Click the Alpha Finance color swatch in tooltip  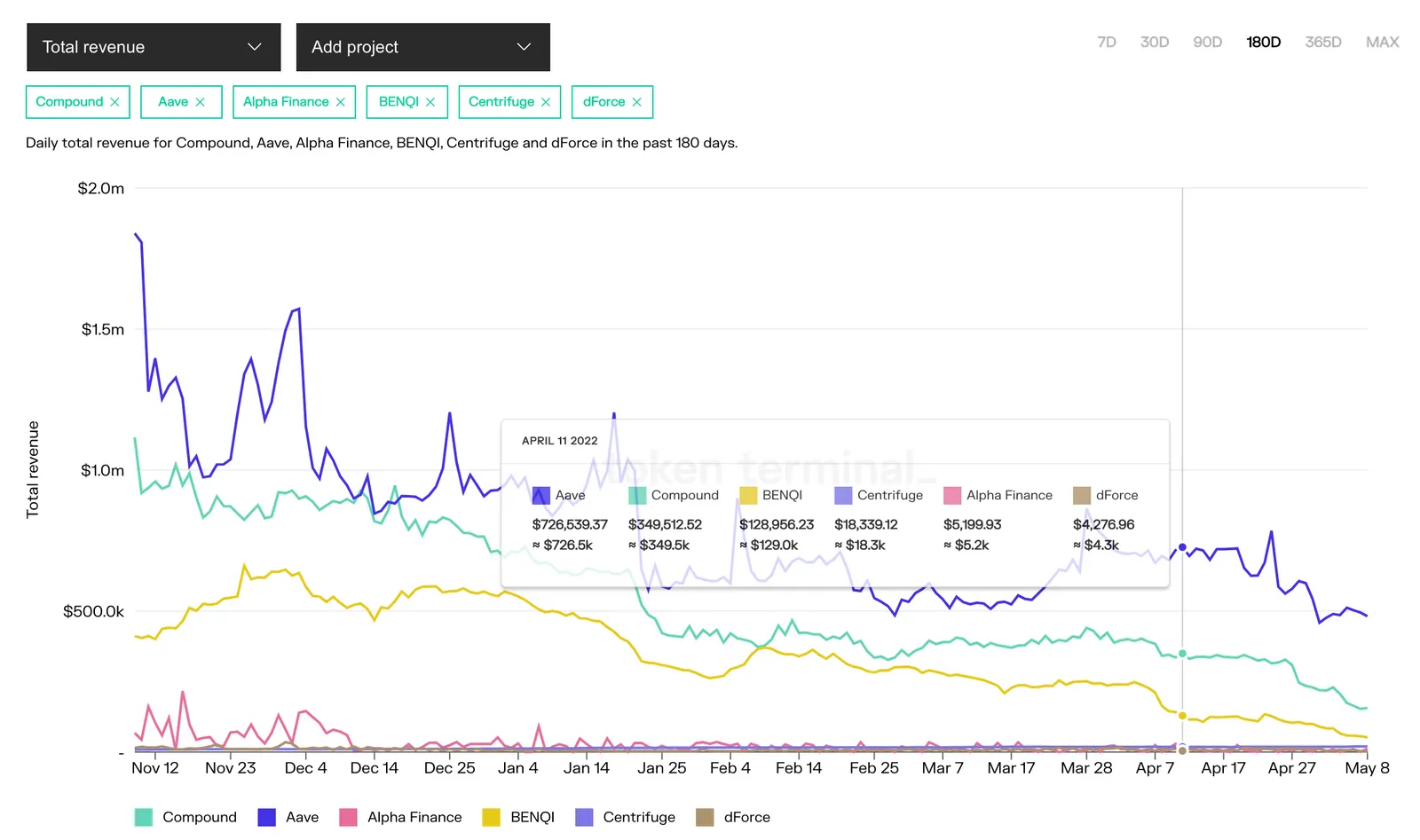(952, 495)
